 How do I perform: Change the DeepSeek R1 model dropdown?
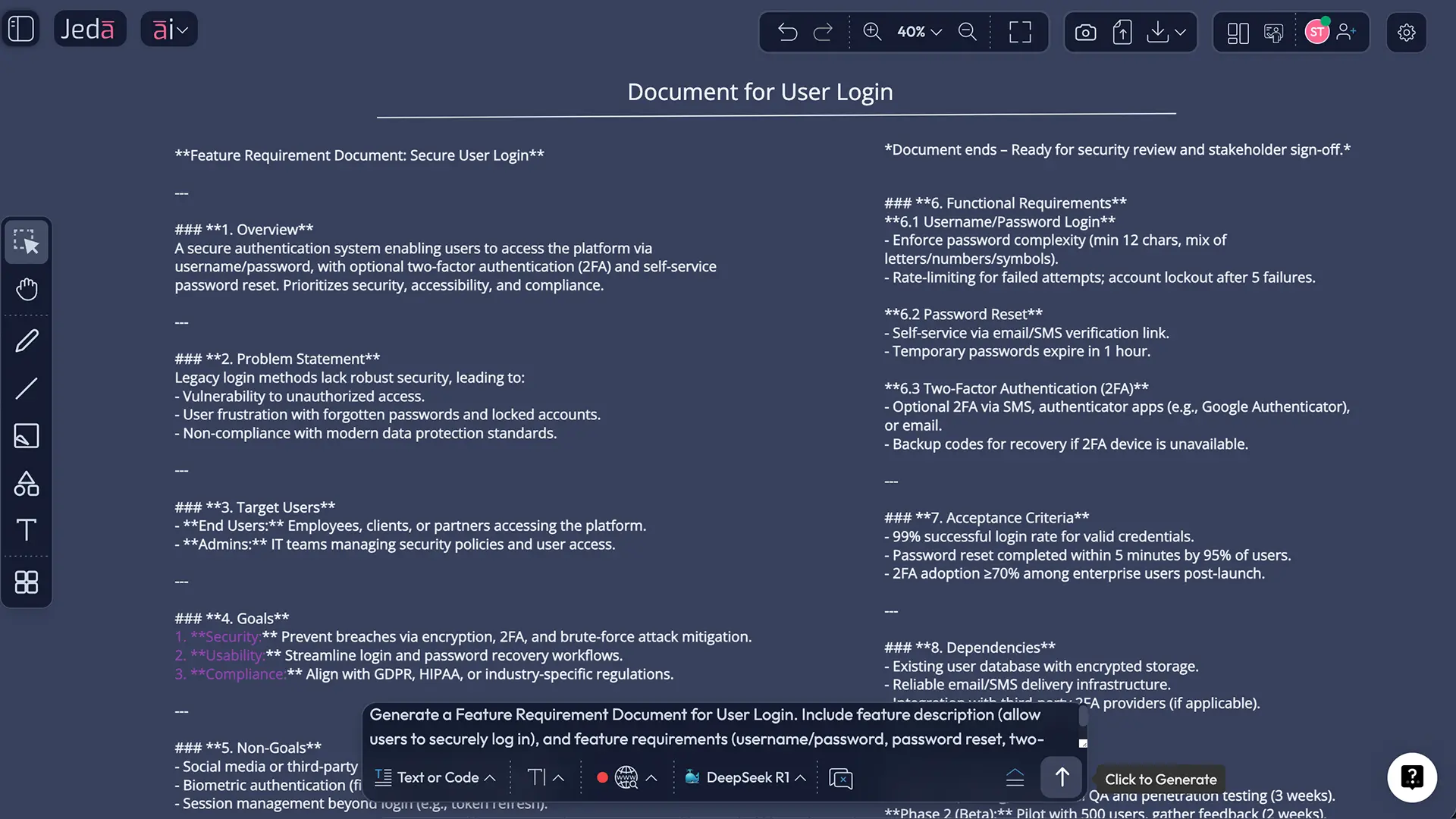[x=745, y=777]
